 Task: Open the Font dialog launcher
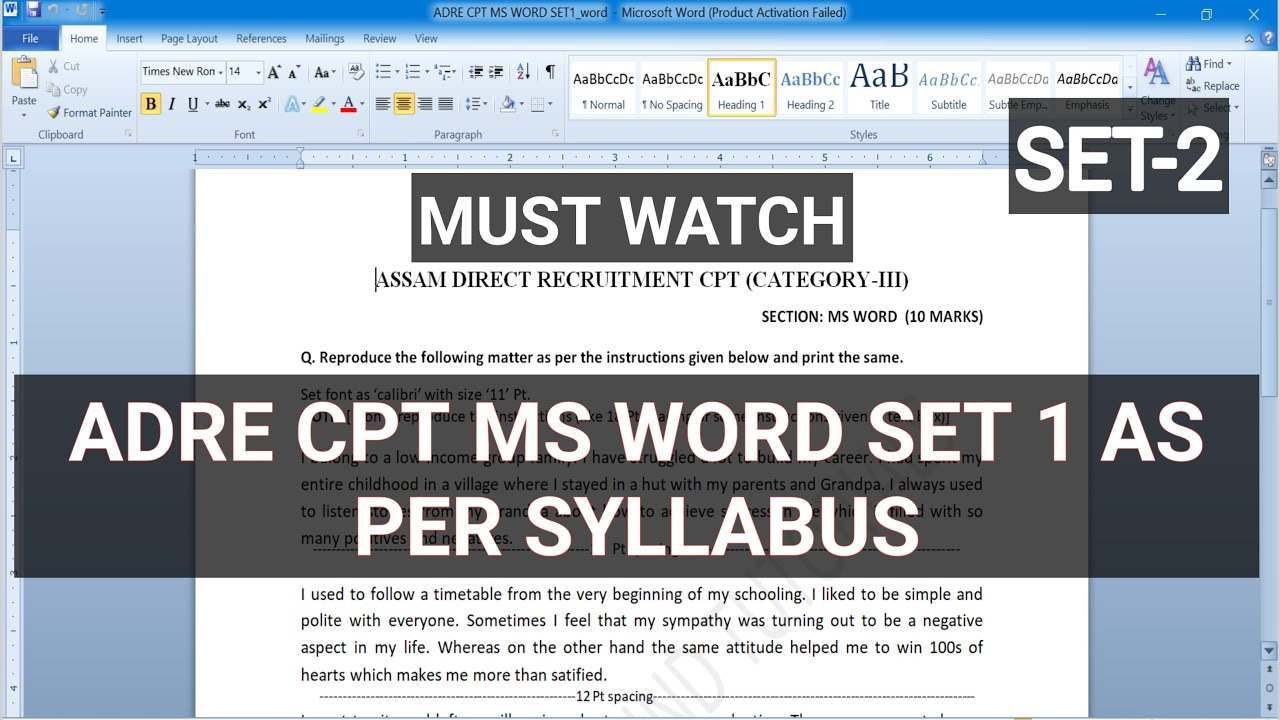click(x=361, y=133)
